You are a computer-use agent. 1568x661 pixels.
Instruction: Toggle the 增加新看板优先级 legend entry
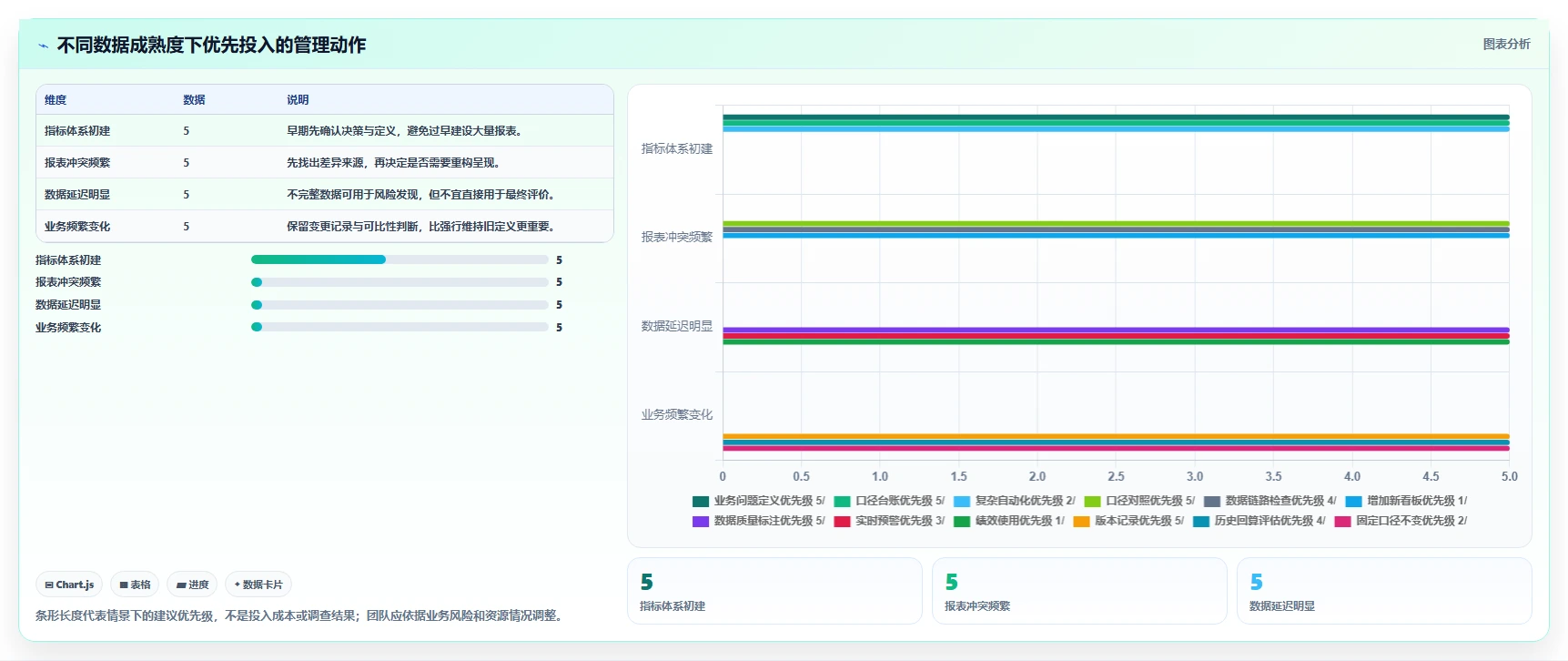click(x=1406, y=501)
